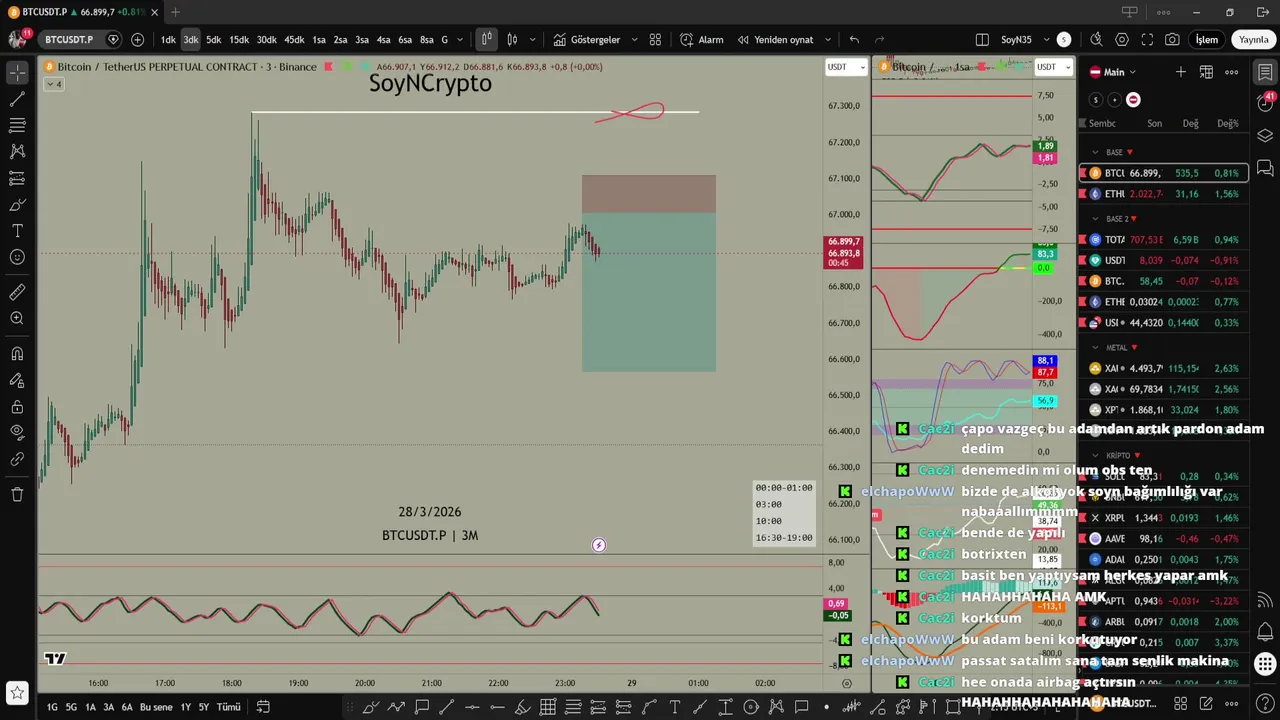
Task: Open favorites star toolbar button
Action: pos(17,692)
